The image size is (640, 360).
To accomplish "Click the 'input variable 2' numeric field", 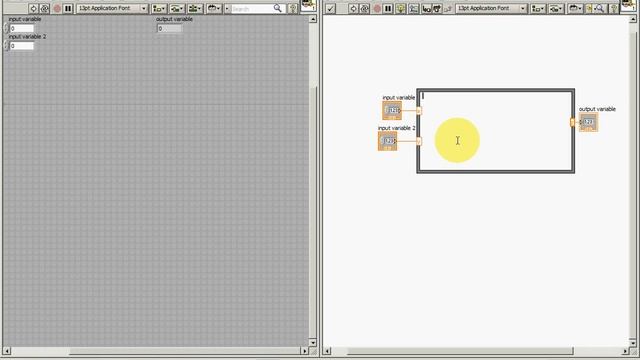I will point(21,46).
